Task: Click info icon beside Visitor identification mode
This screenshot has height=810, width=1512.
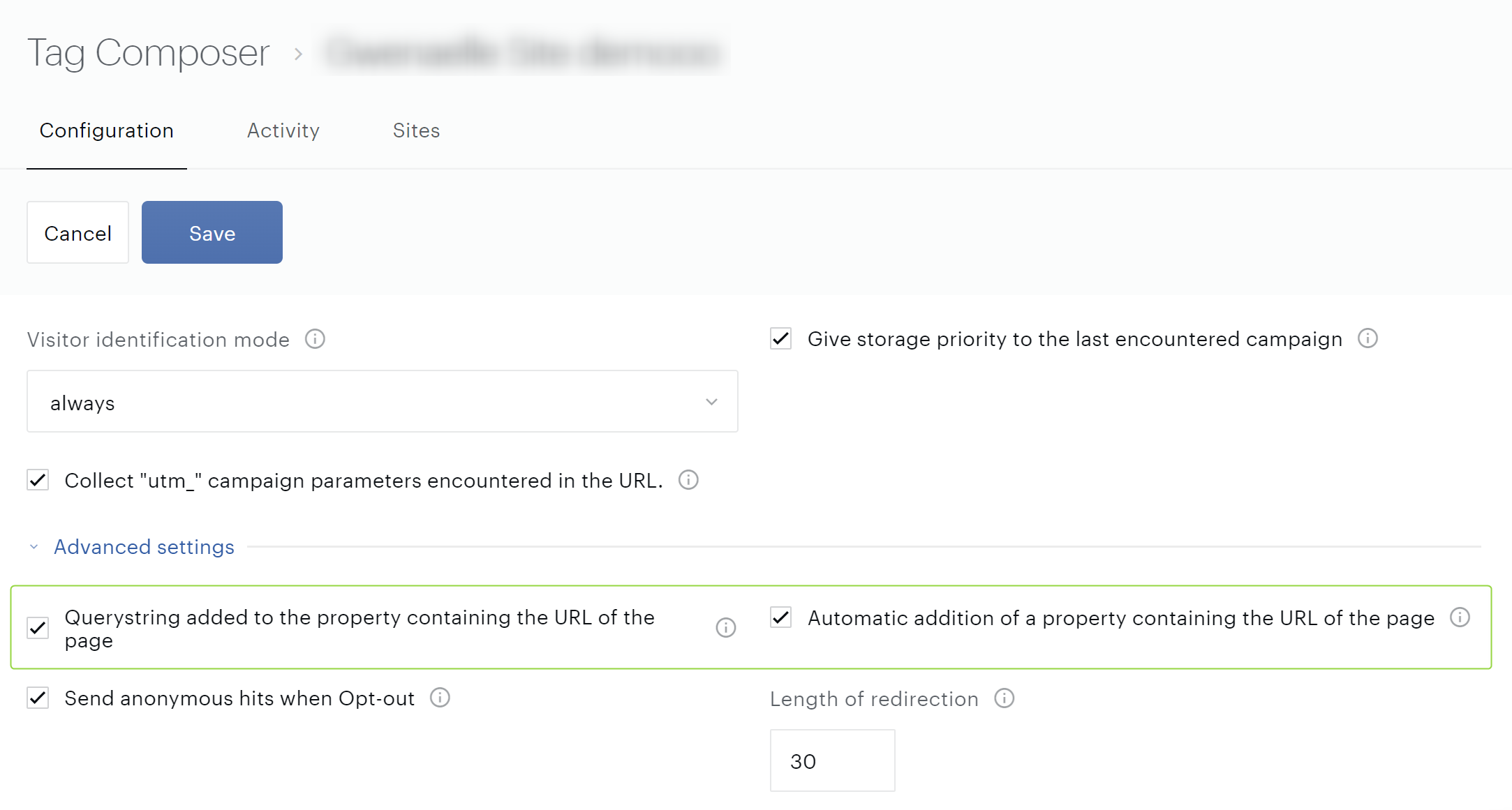Action: [315, 339]
